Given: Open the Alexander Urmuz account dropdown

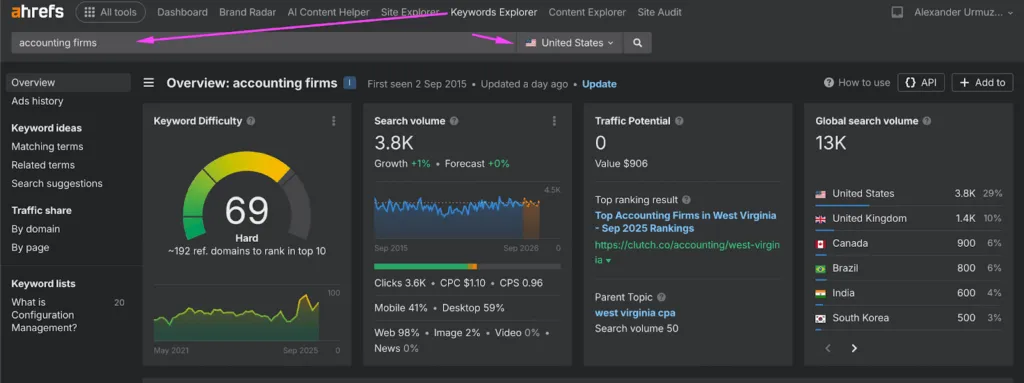Looking at the screenshot, I should (x=965, y=12).
